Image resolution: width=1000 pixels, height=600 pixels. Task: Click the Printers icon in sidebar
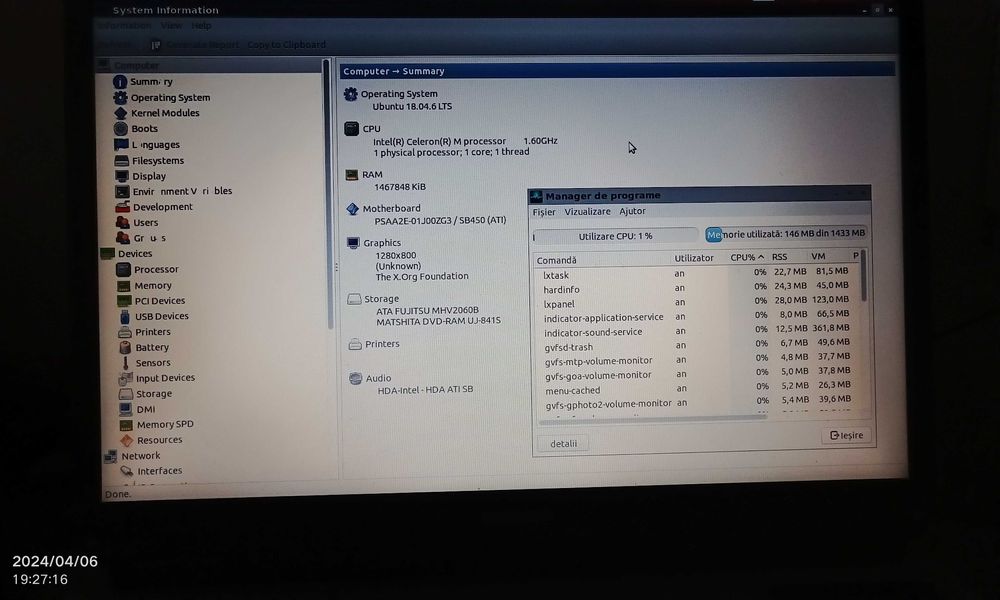(x=125, y=332)
